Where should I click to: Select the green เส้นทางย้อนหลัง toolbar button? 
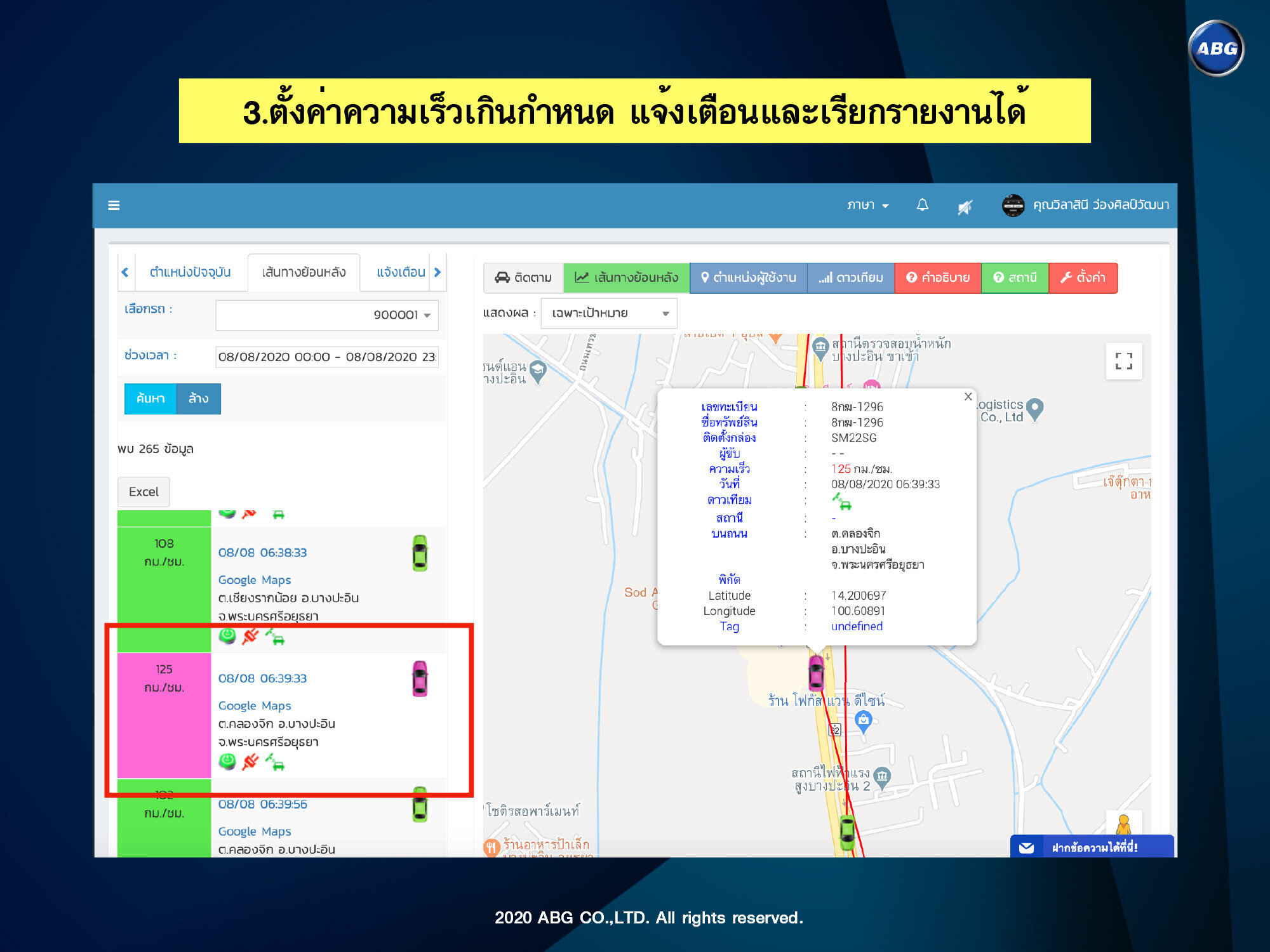tap(626, 277)
